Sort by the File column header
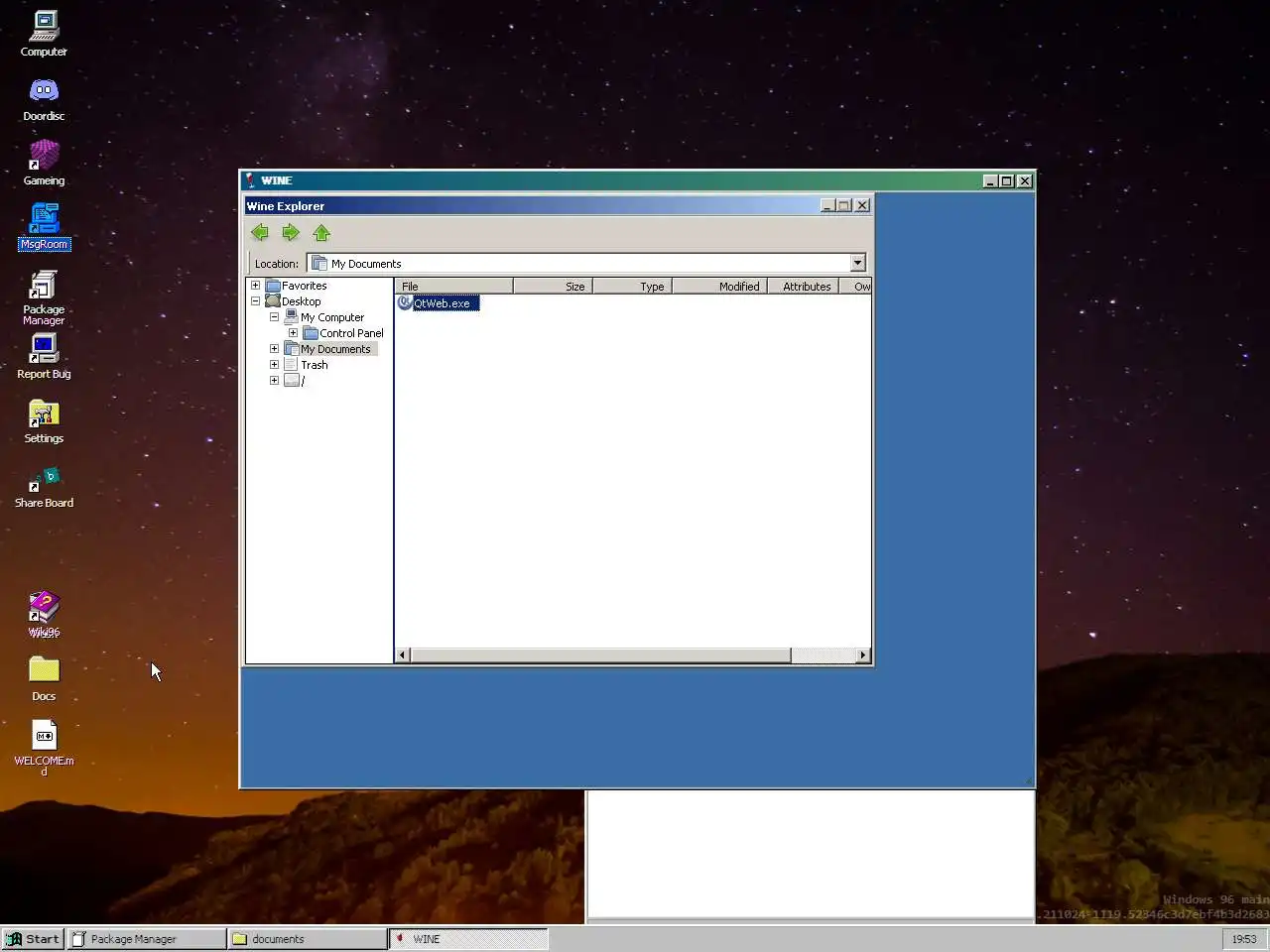Image resolution: width=1270 pixels, height=952 pixels. [453, 286]
